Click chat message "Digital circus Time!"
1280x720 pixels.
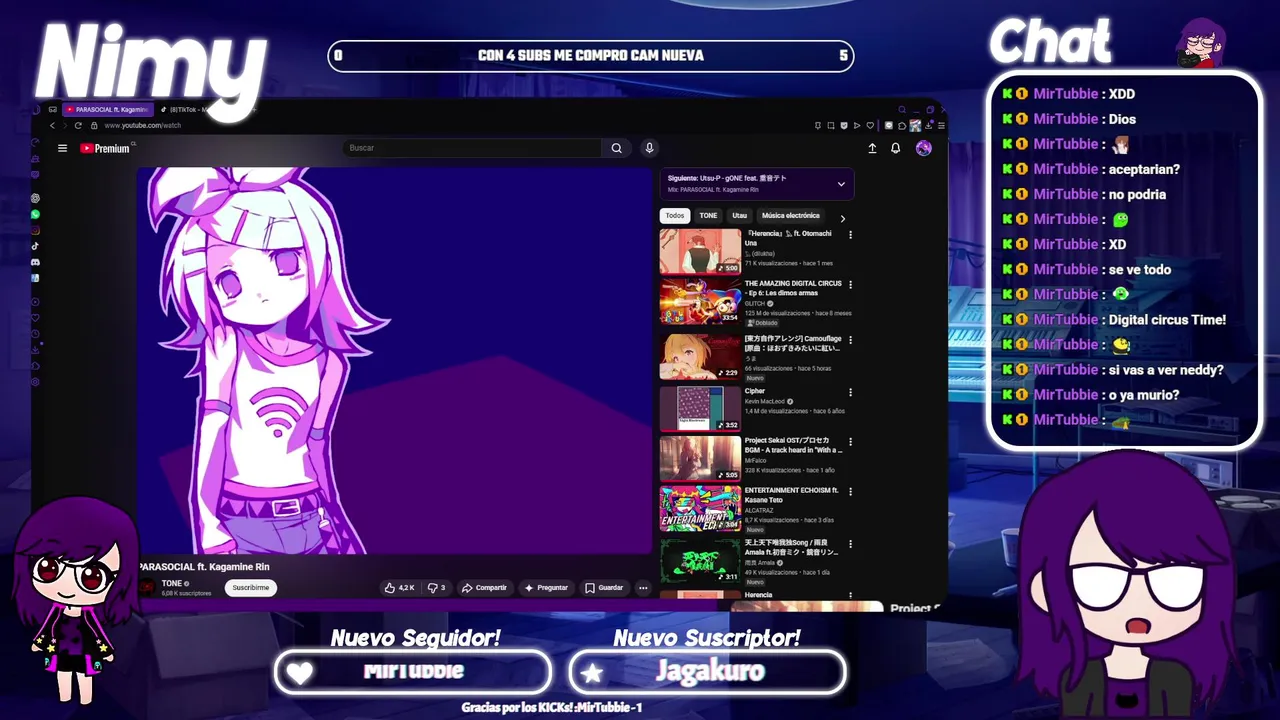tap(1167, 320)
